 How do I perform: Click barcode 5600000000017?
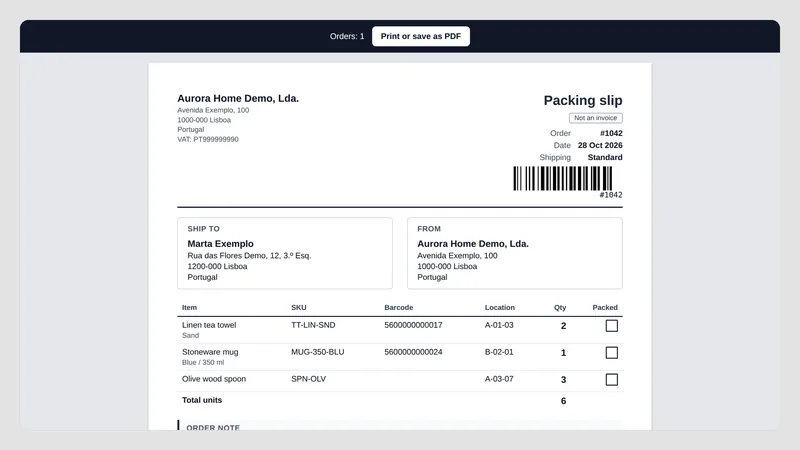click(413, 325)
